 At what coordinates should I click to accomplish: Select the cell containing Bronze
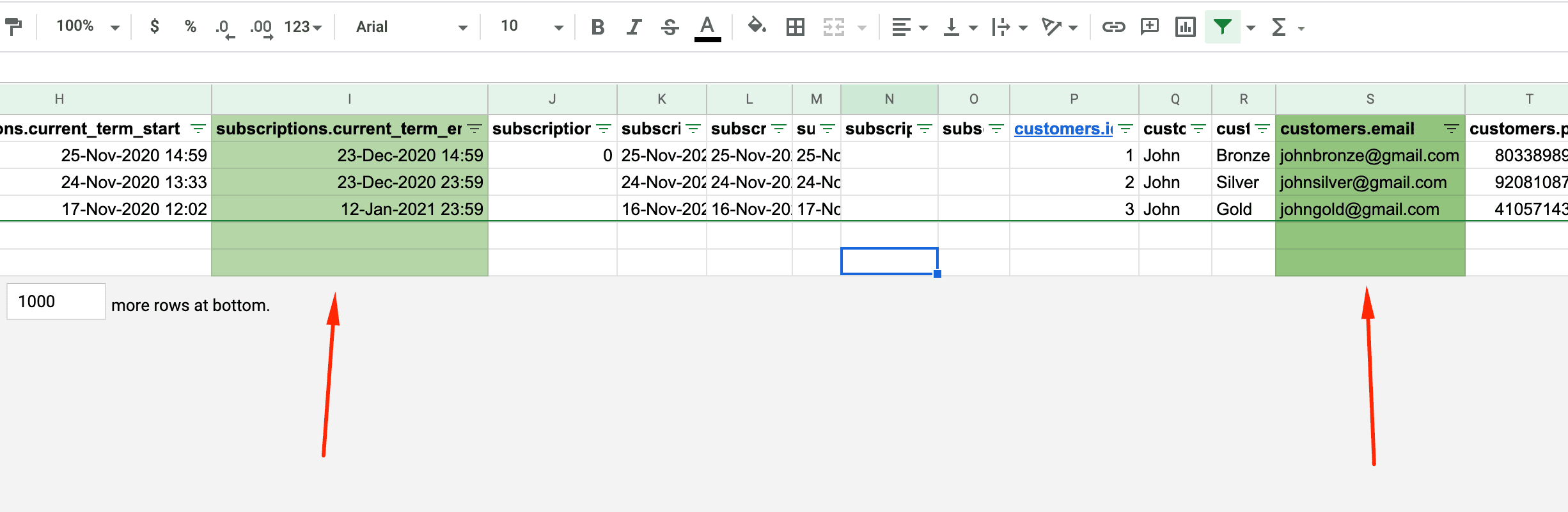[1243, 156]
